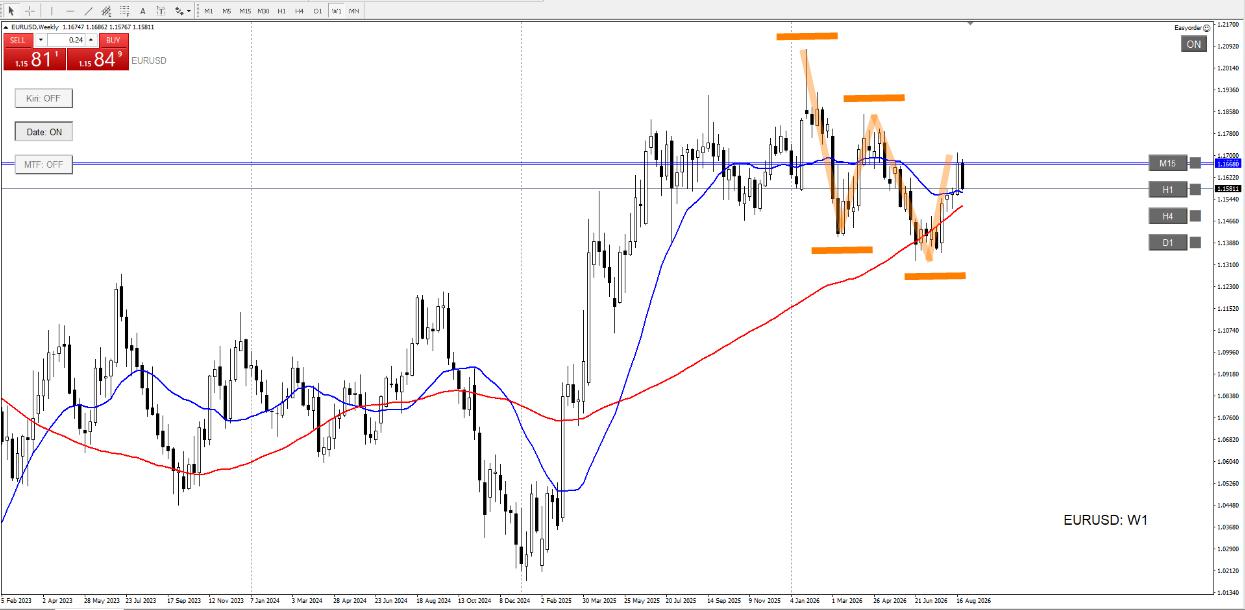Toggle the Date: ON switch
The height and width of the screenshot is (610, 1245).
(x=44, y=131)
